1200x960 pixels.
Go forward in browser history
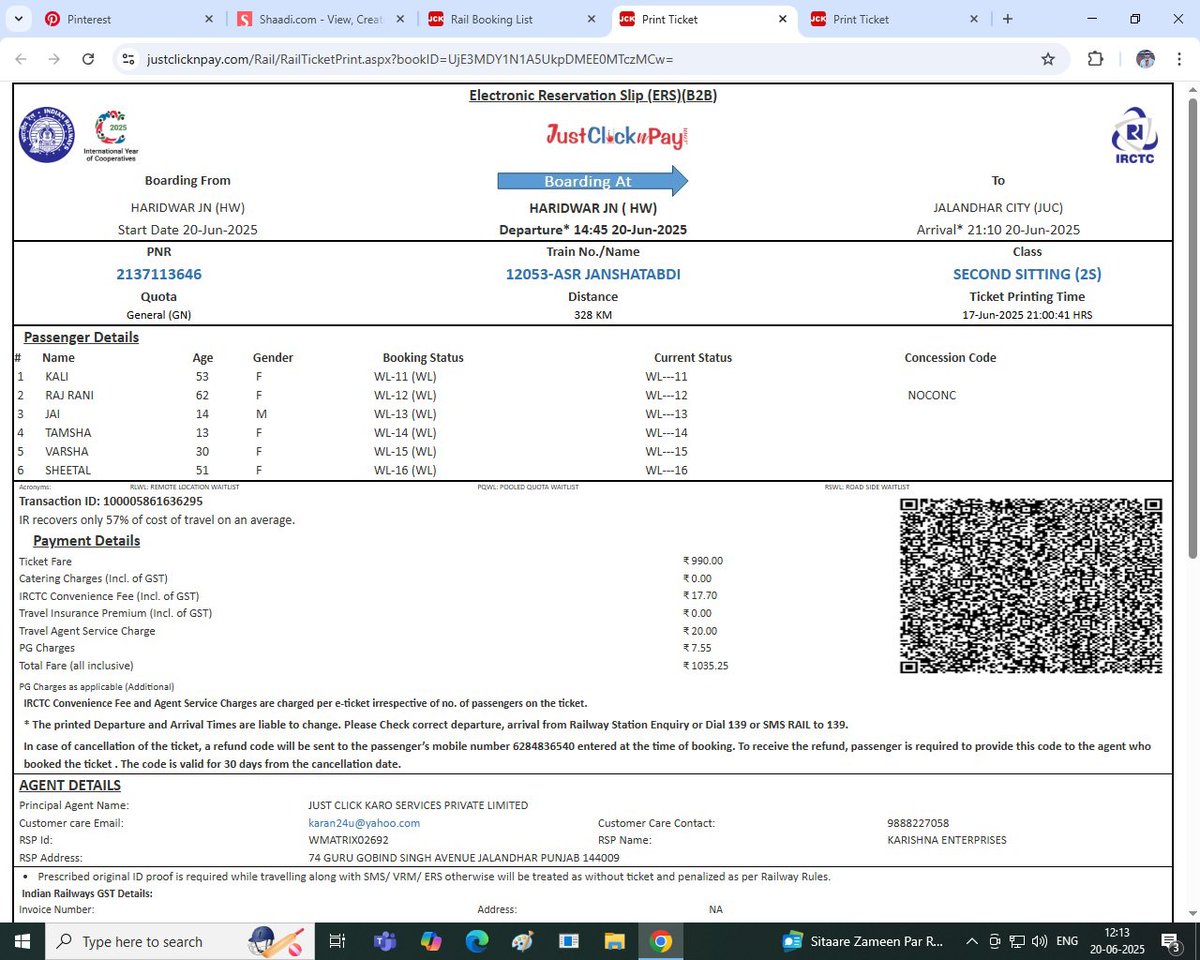(x=55, y=59)
